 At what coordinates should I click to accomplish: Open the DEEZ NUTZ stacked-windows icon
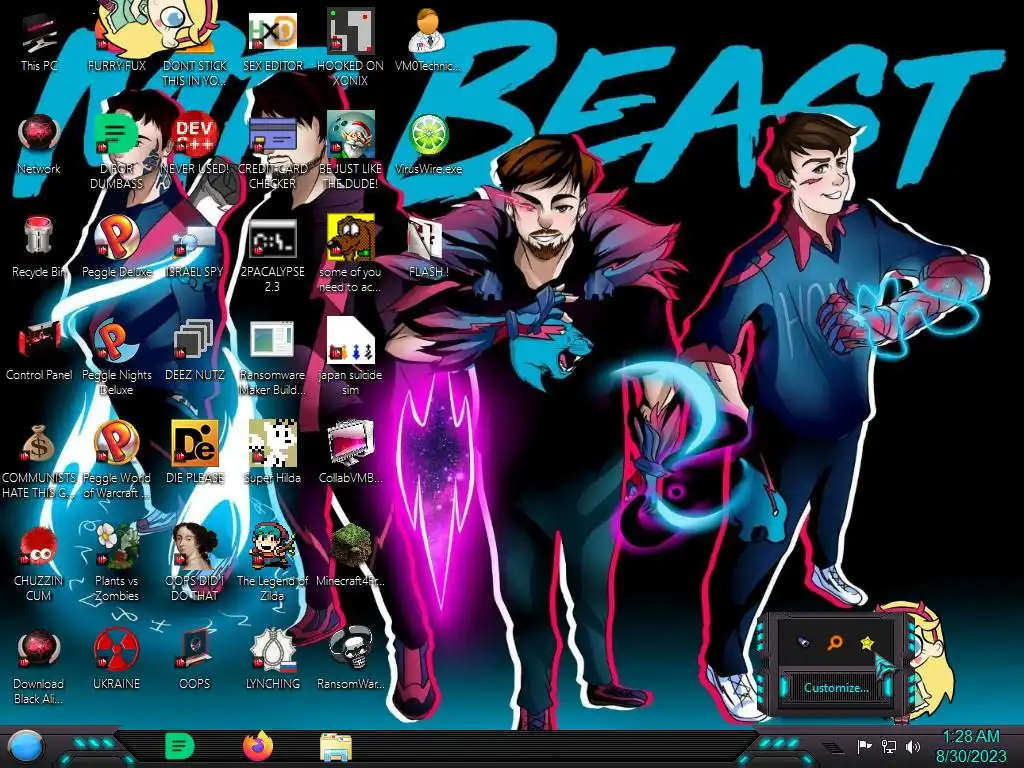195,340
